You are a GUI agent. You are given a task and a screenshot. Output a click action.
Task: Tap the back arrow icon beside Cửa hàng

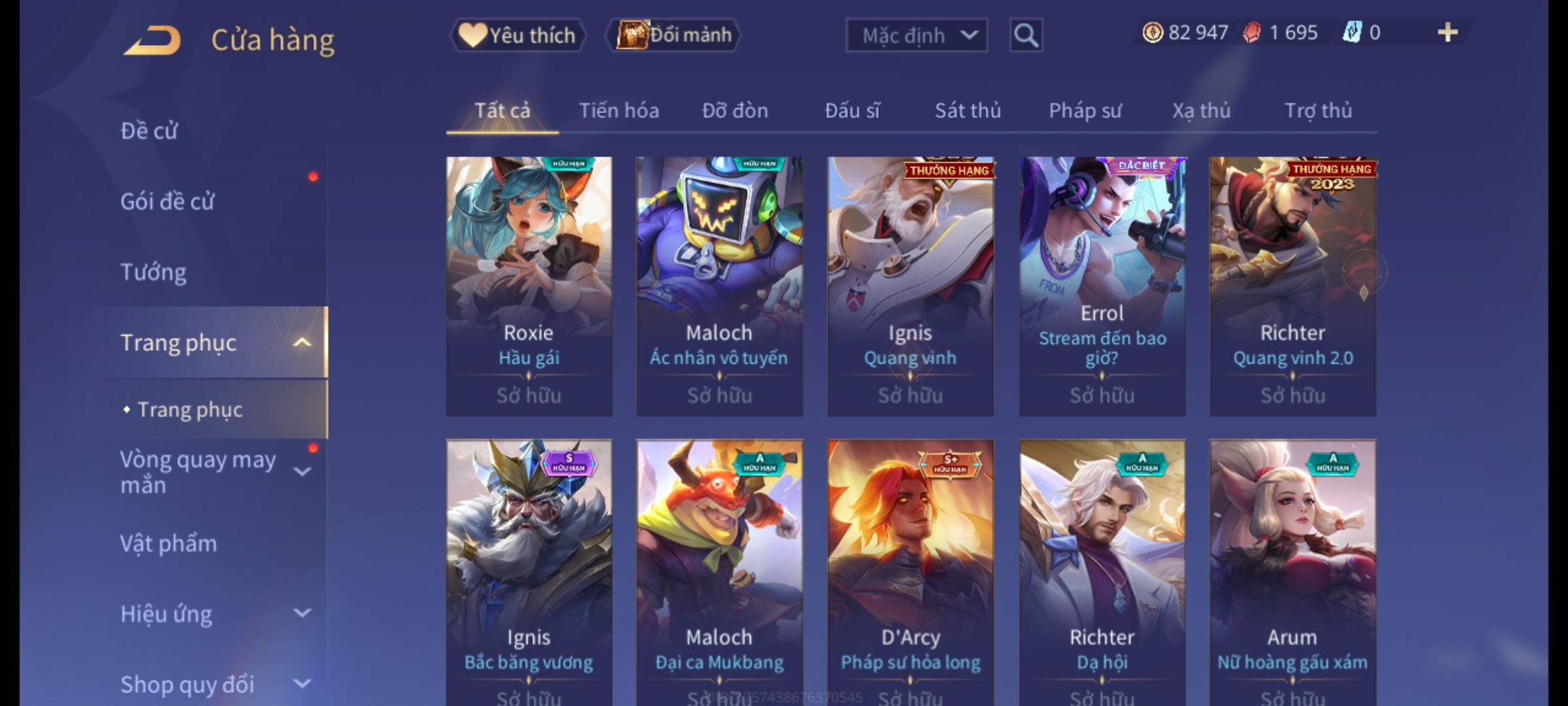(152, 41)
